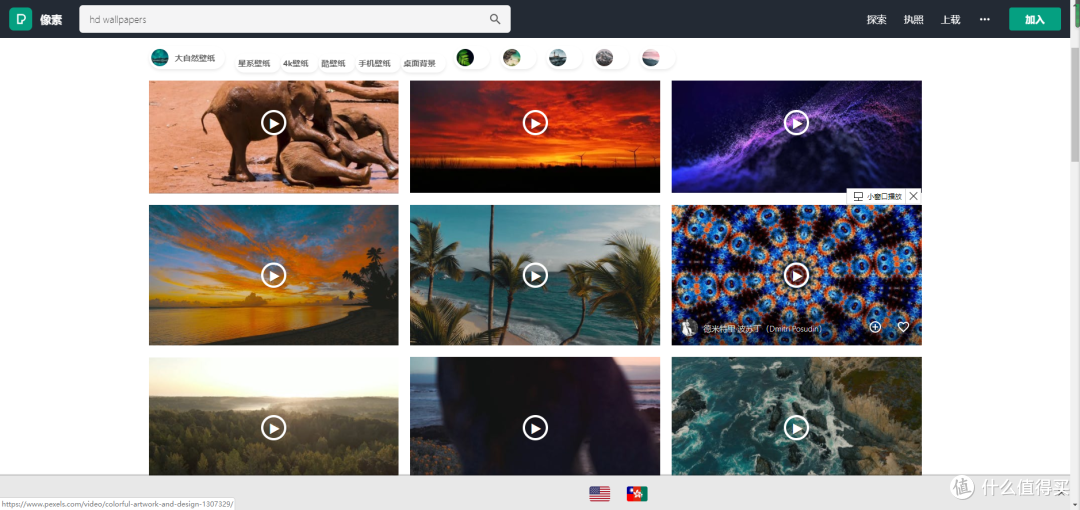Close the 小窗口播放 popup

click(x=913, y=196)
